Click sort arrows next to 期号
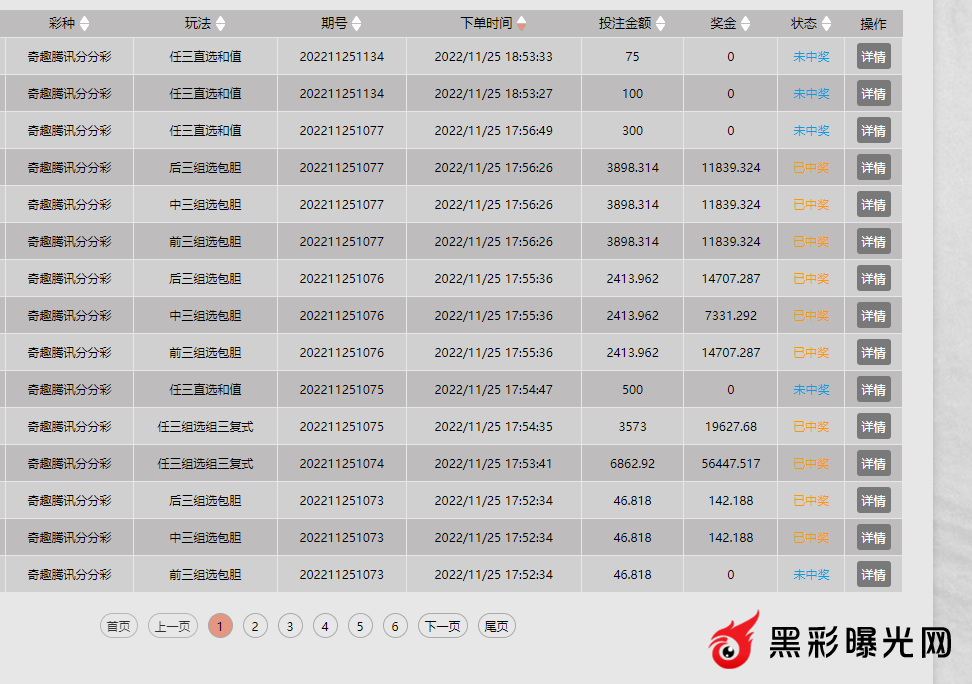This screenshot has width=972, height=684. pyautogui.click(x=357, y=24)
